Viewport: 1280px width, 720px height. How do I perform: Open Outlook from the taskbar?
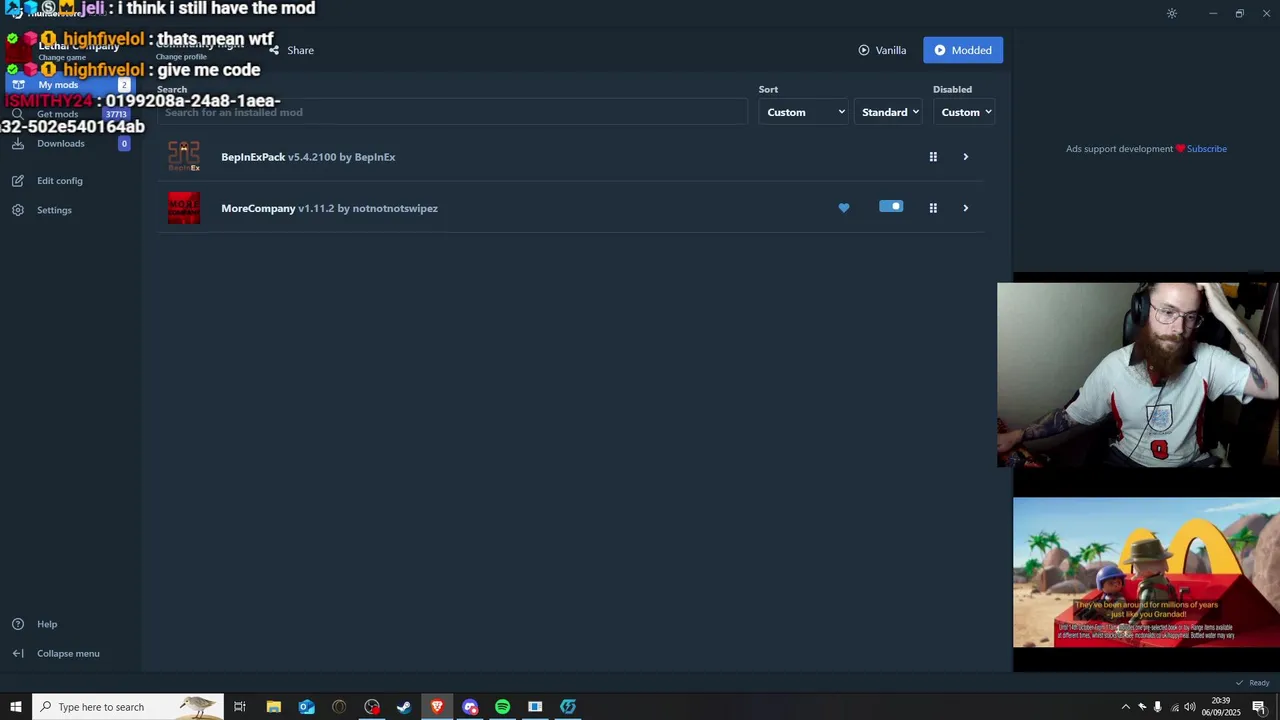(306, 707)
